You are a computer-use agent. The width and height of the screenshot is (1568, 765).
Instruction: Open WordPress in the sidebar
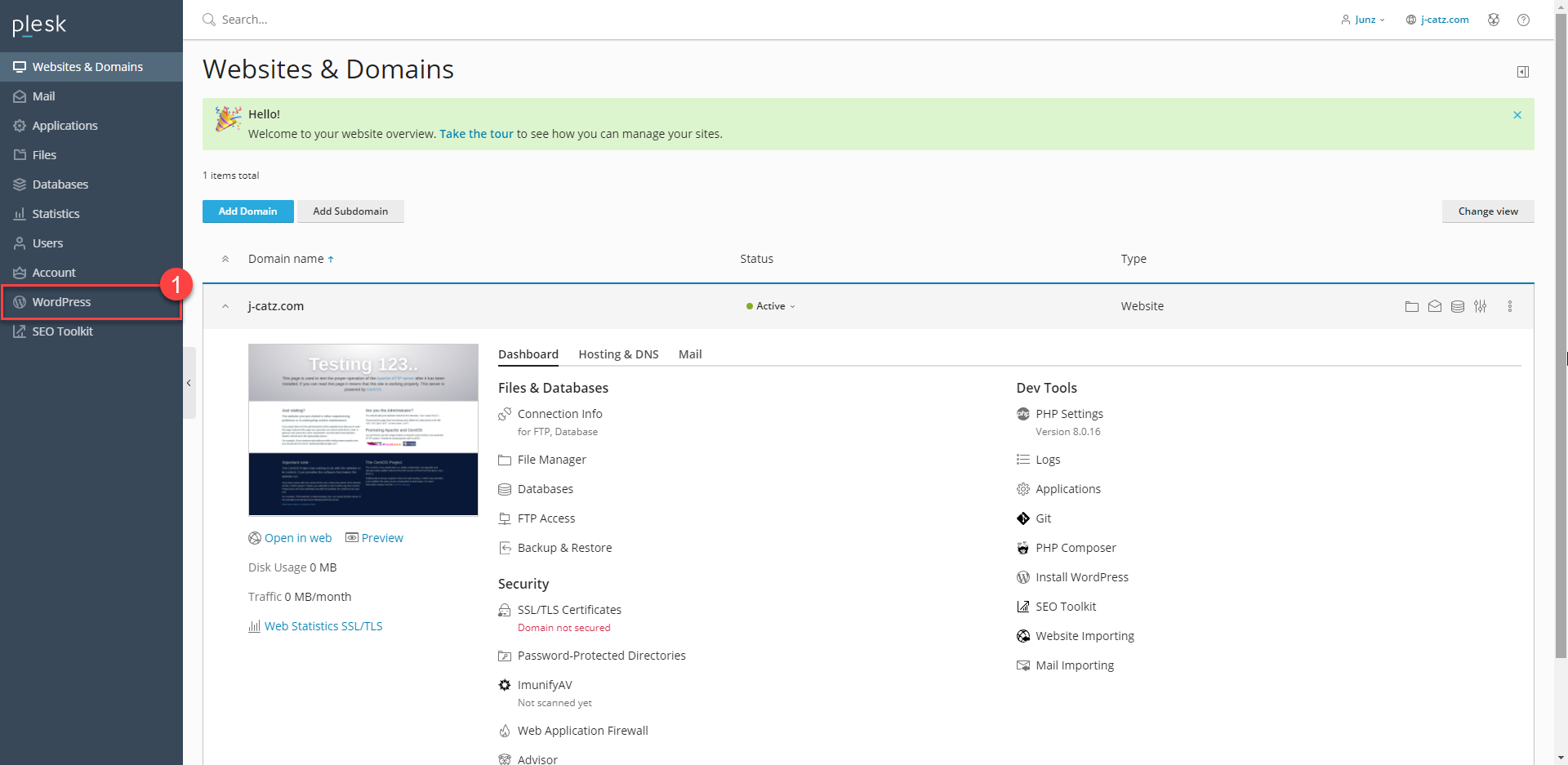click(x=91, y=302)
